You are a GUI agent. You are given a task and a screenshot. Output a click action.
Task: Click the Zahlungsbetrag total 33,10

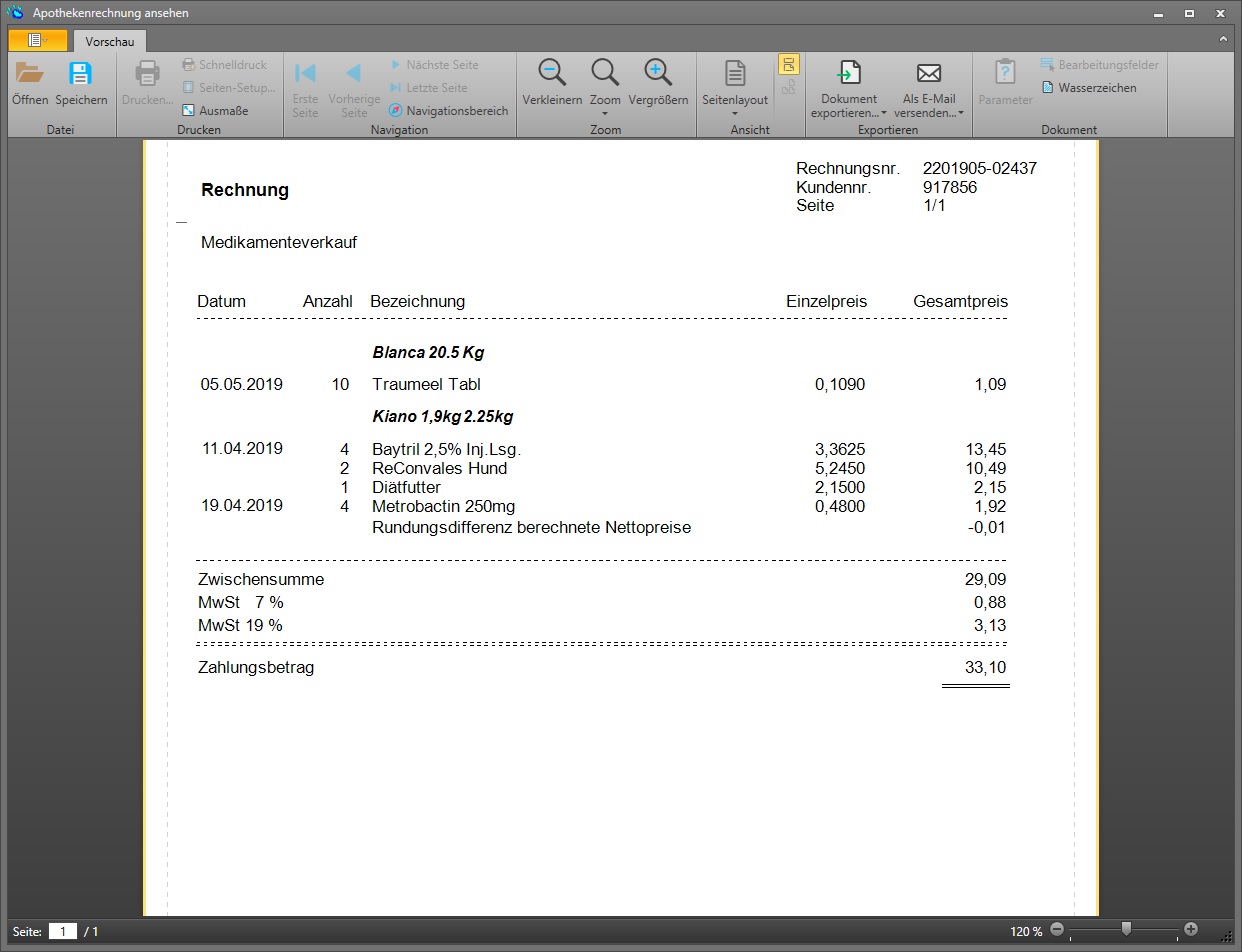click(x=985, y=667)
